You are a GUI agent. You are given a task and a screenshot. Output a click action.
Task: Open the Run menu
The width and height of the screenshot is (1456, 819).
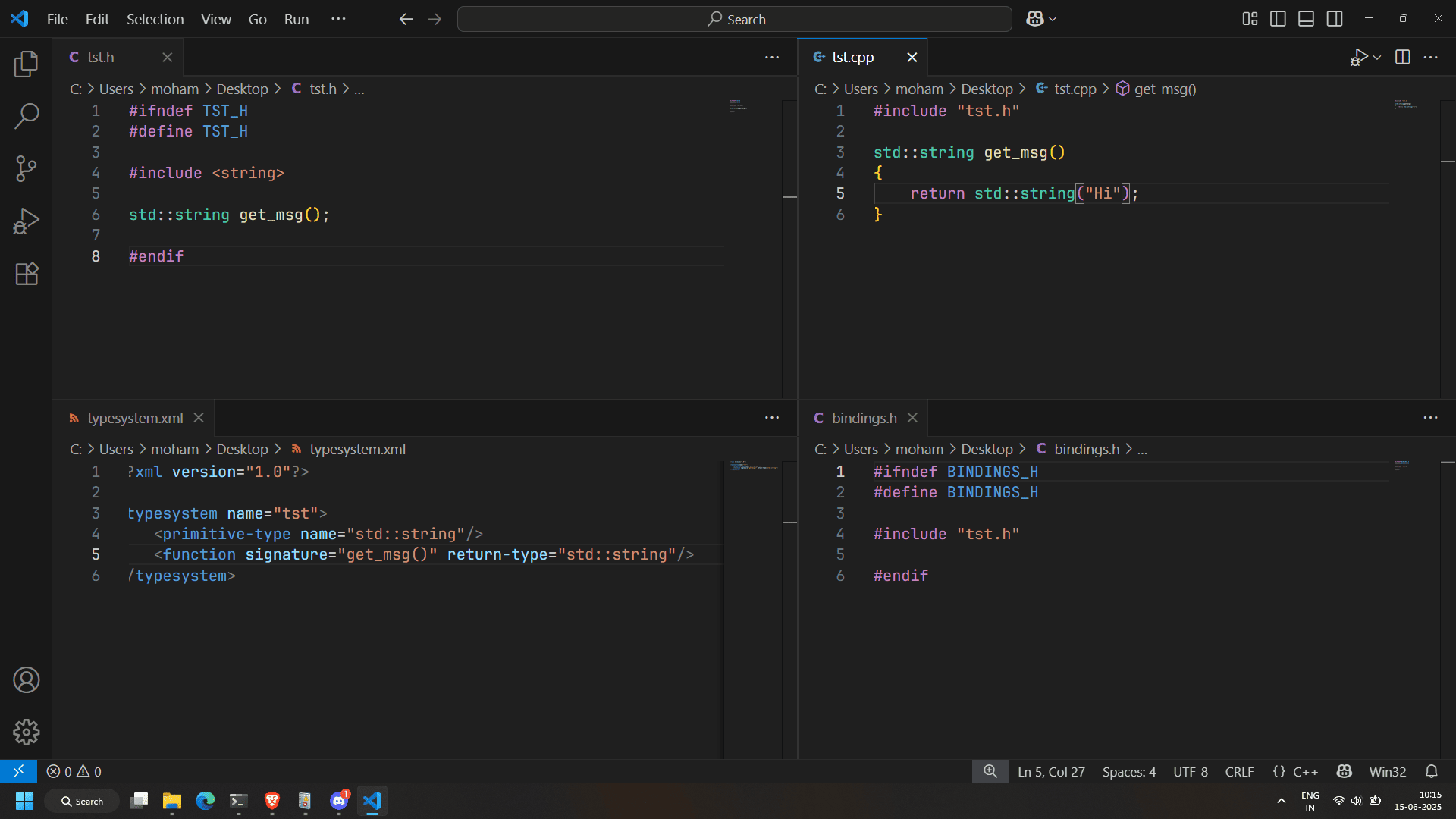(x=297, y=19)
